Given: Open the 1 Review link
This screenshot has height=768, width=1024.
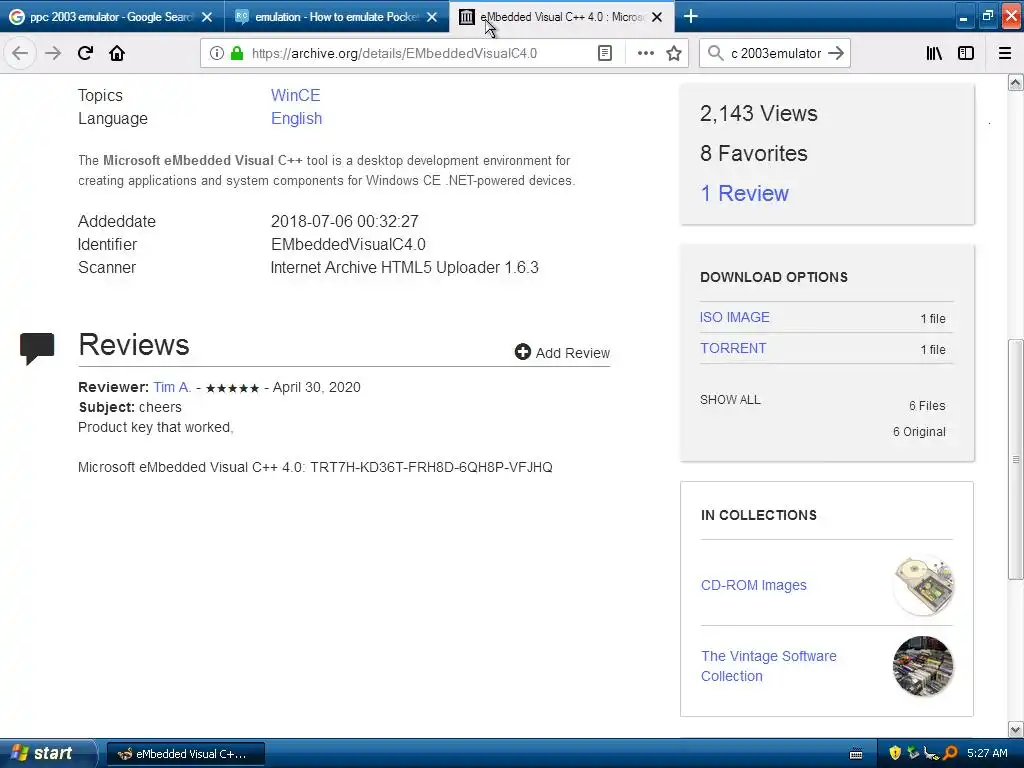Looking at the screenshot, I should [x=744, y=193].
